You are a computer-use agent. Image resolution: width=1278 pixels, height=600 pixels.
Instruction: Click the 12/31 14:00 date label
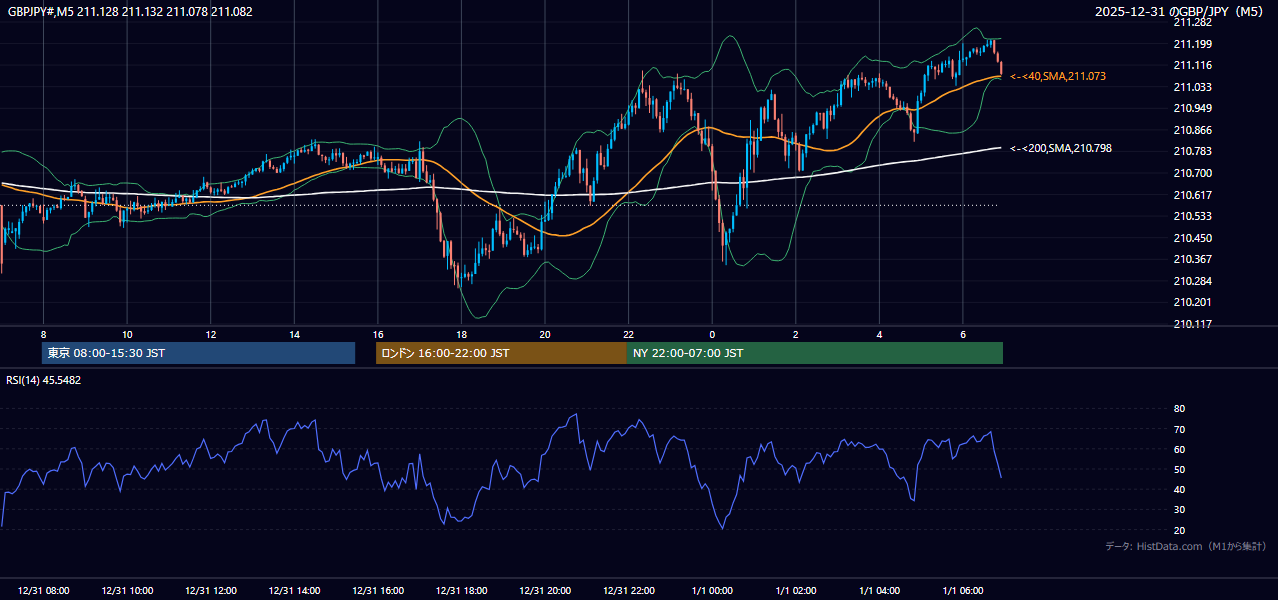coord(294,591)
